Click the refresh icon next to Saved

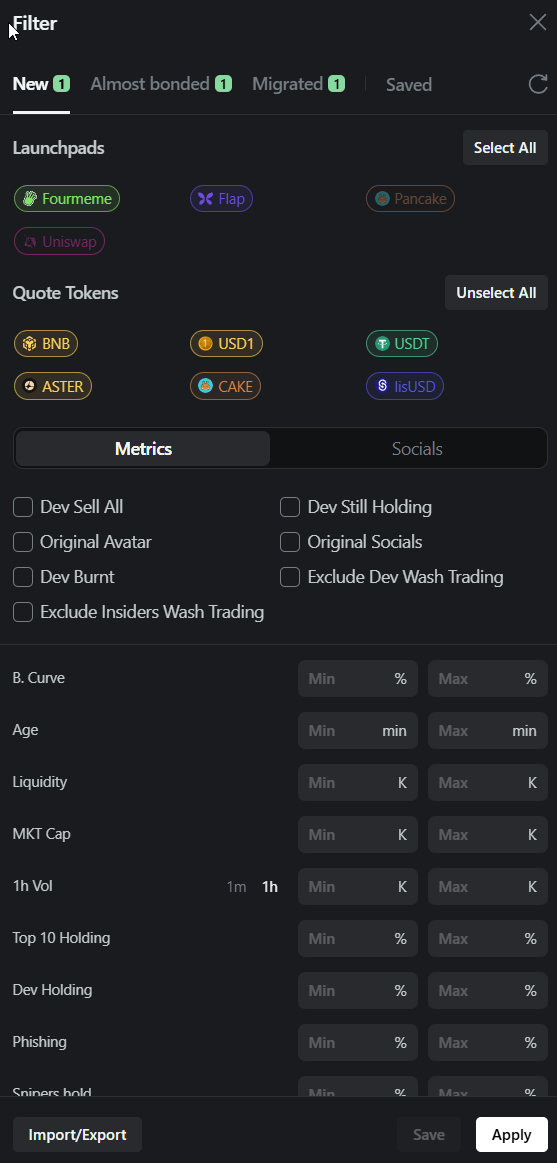tap(538, 85)
